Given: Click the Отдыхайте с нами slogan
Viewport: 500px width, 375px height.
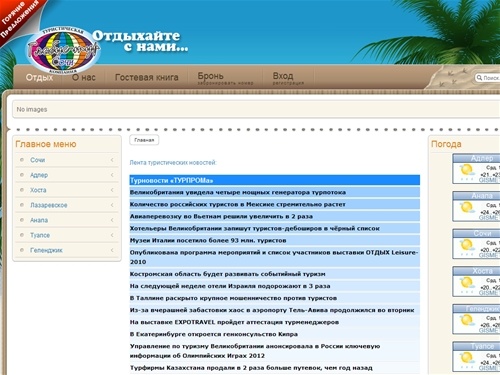Looking at the screenshot, I should (x=140, y=41).
